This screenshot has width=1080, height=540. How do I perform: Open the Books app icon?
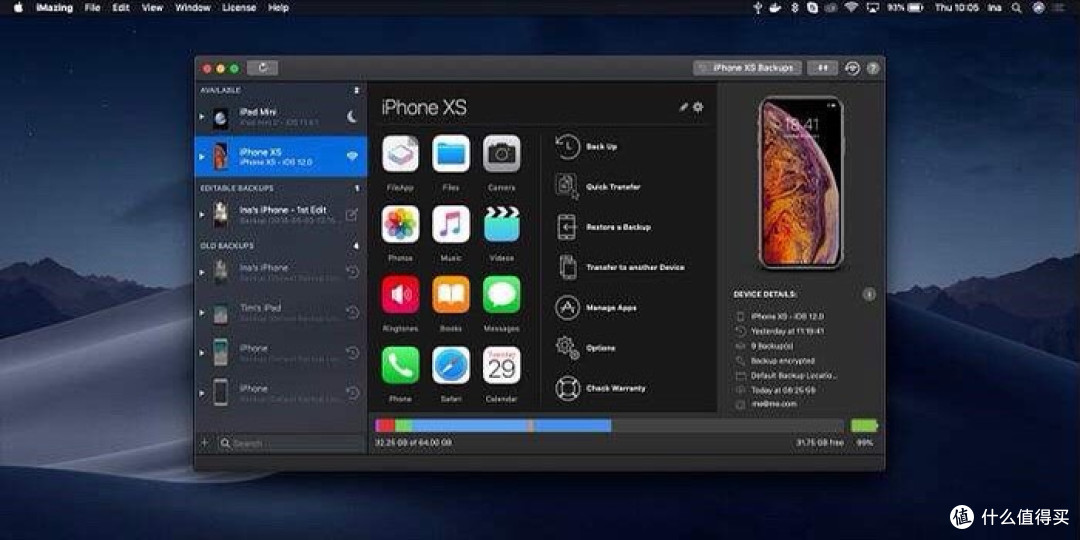click(x=451, y=294)
